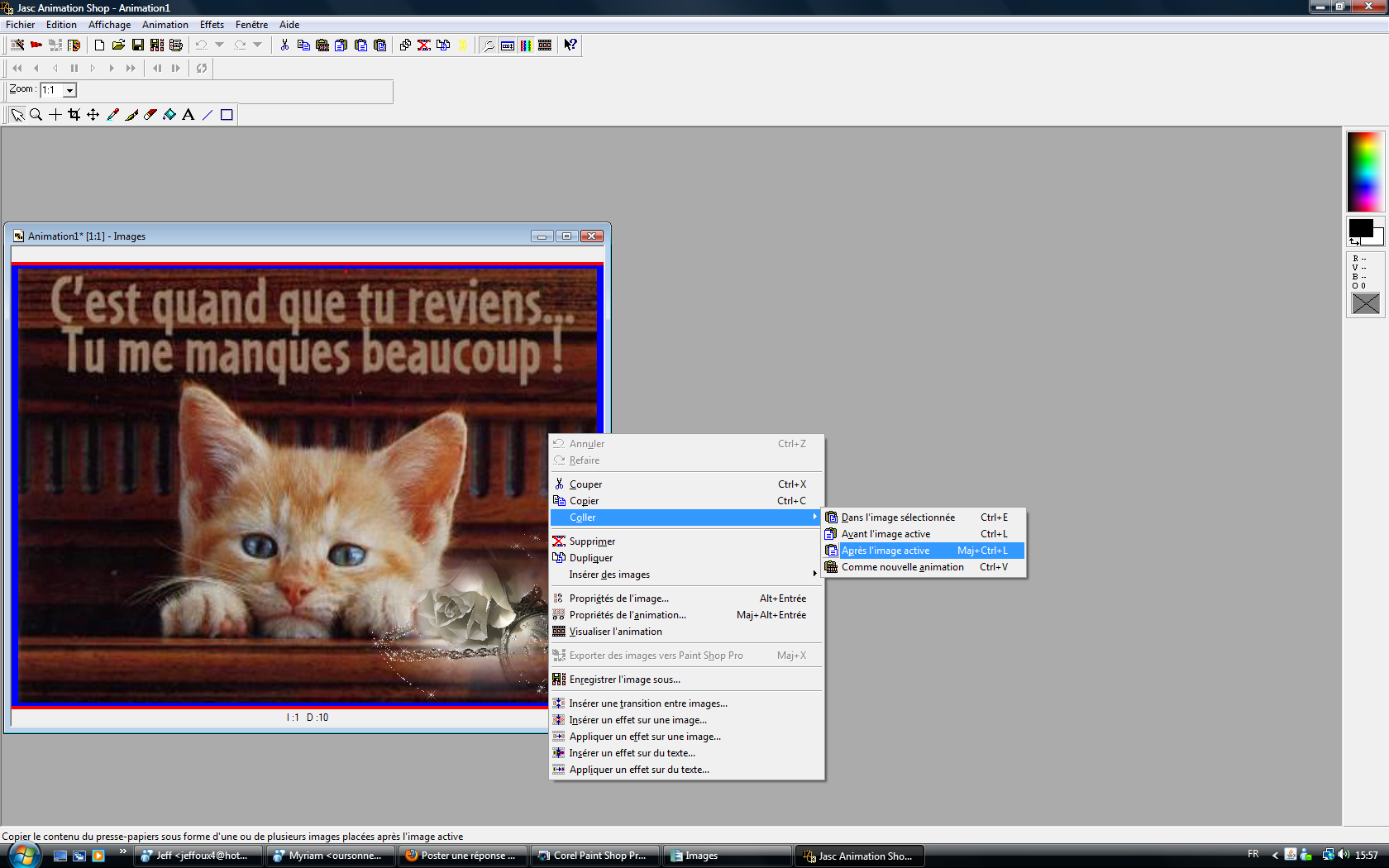Viewport: 1389px width, 868px height.
Task: Click the New Animation blank page icon
Action: [x=99, y=45]
